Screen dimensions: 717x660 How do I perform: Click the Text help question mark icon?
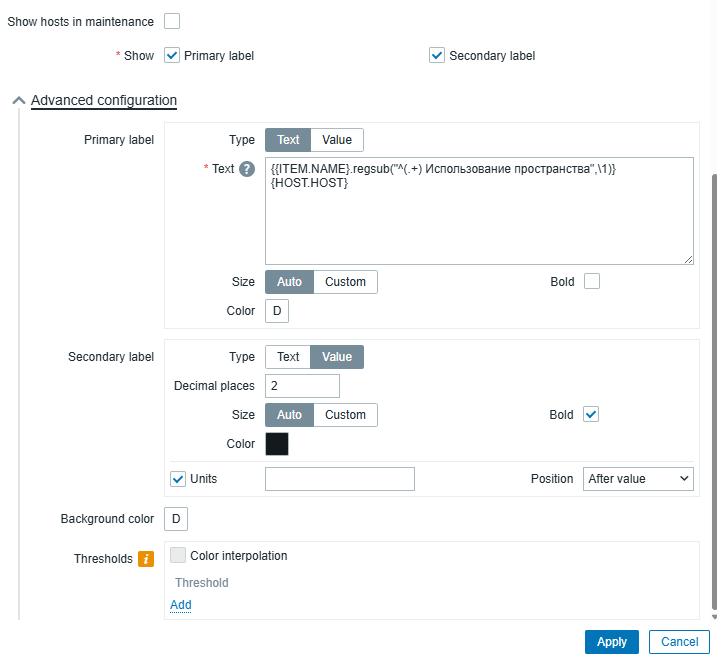[247, 169]
